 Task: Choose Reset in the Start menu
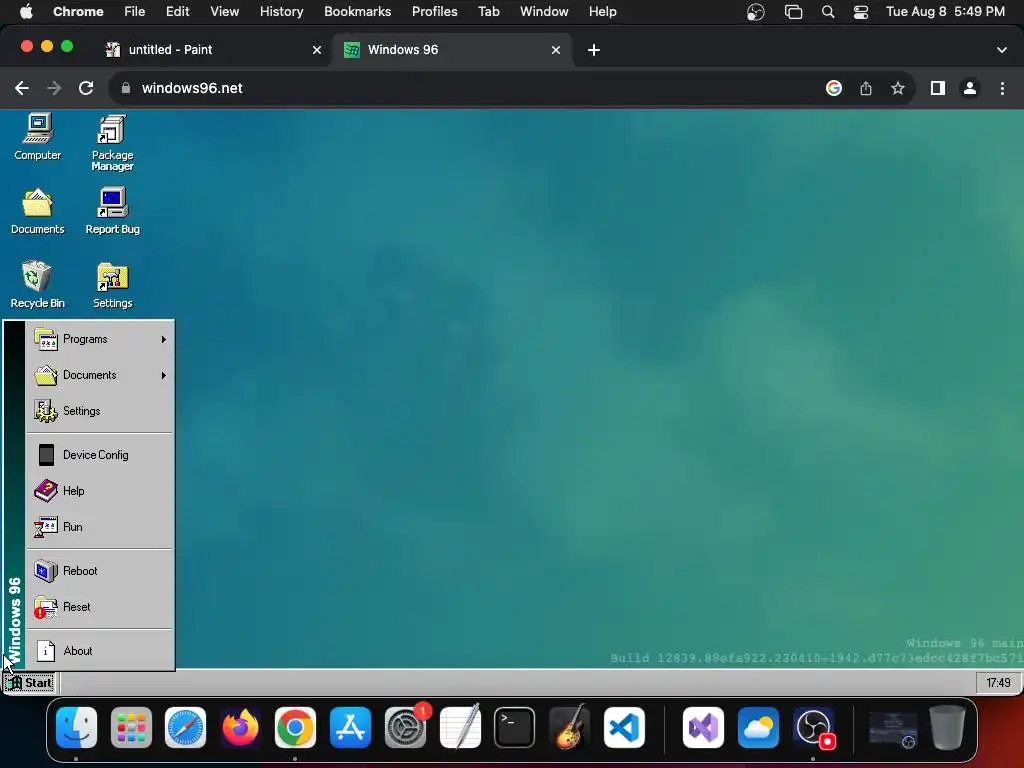pyautogui.click(x=100, y=607)
